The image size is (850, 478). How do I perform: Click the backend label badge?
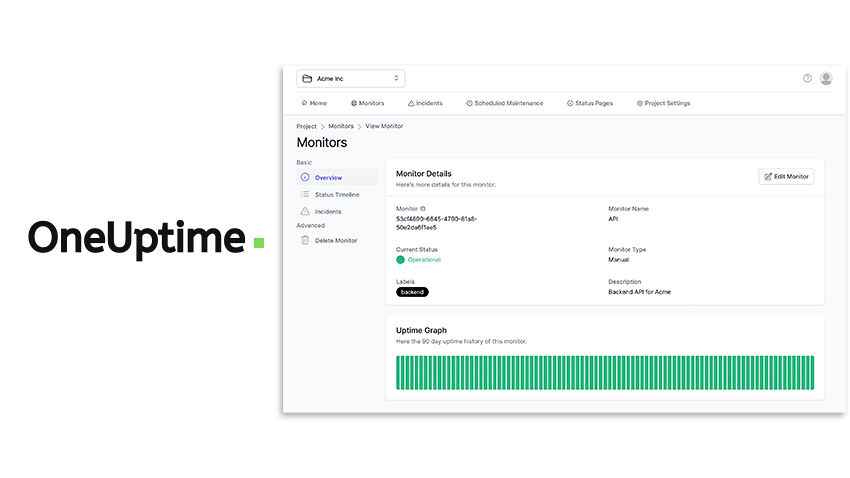coord(412,292)
